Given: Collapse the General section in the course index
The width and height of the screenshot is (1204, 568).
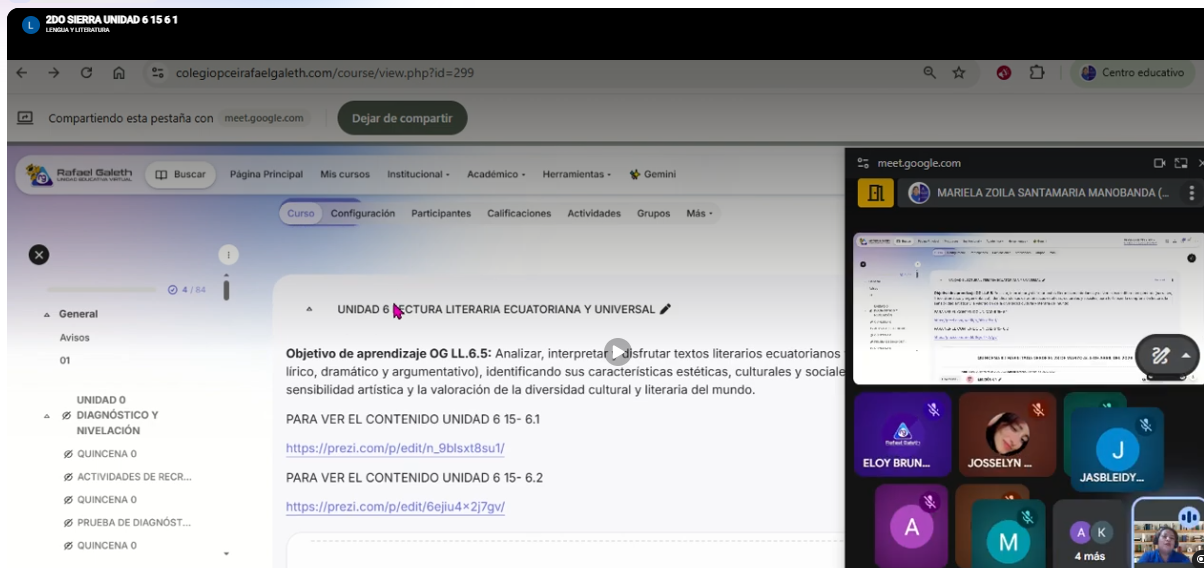Looking at the screenshot, I should 46,315.
